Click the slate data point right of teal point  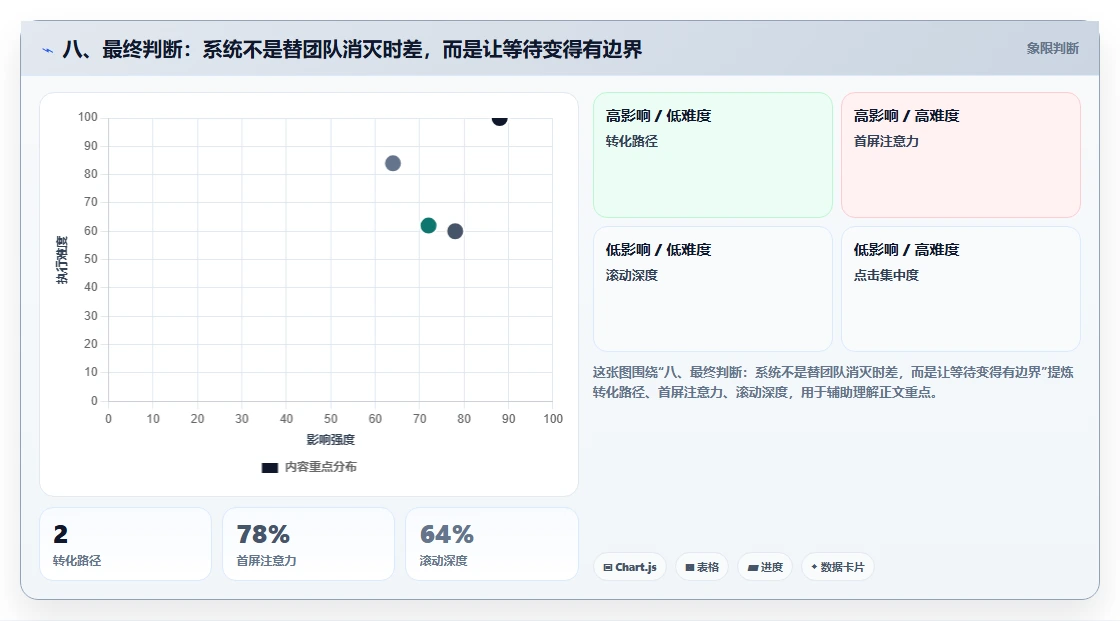point(455,232)
